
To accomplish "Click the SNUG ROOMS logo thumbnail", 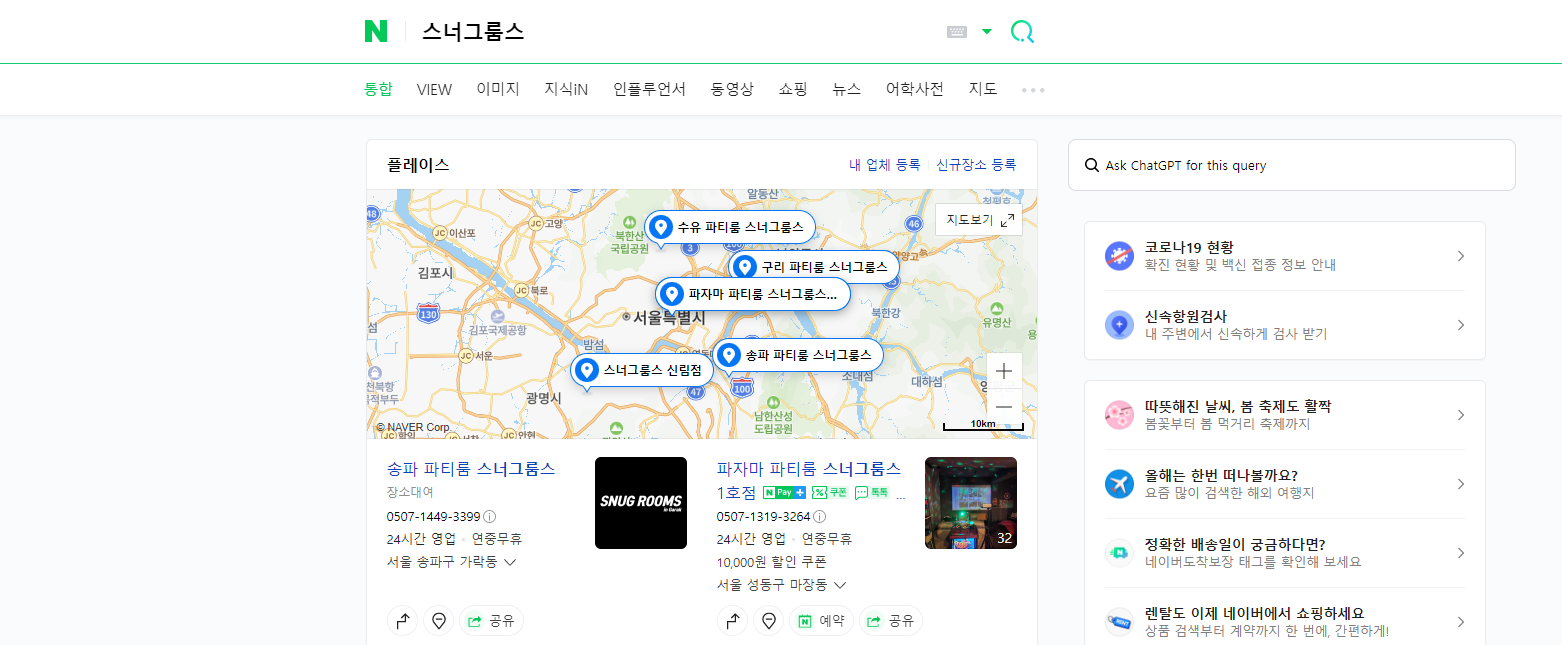I will coord(641,503).
